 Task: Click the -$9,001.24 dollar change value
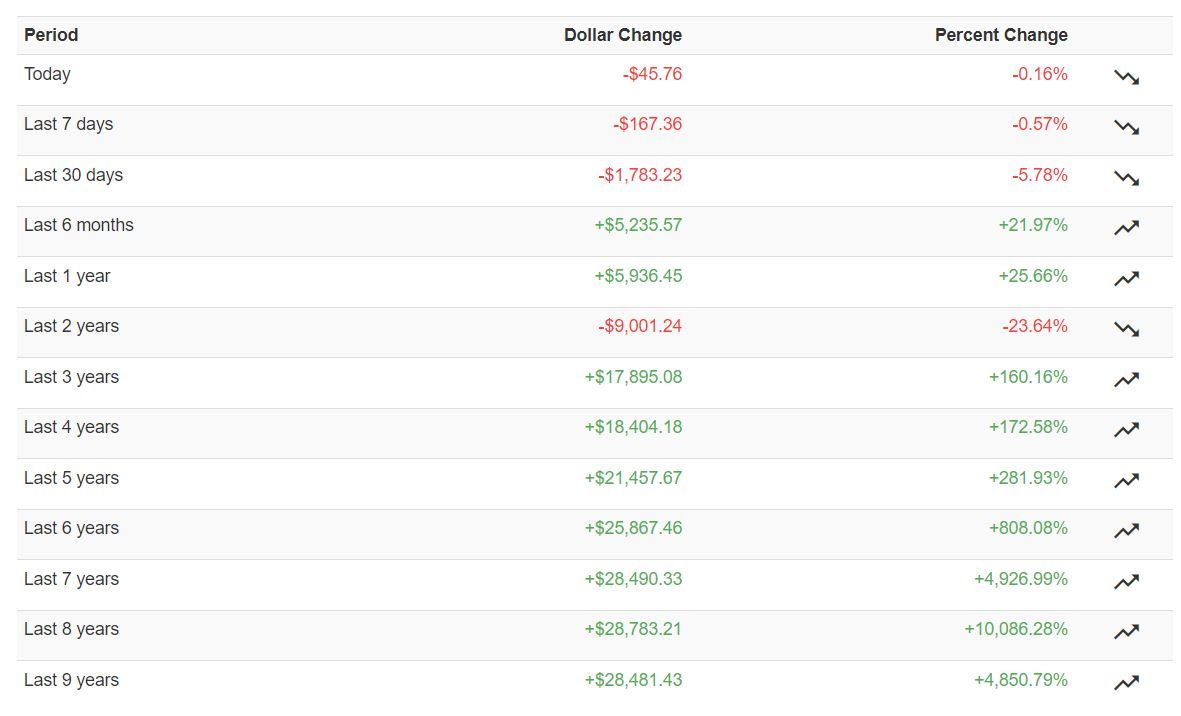[640, 326]
